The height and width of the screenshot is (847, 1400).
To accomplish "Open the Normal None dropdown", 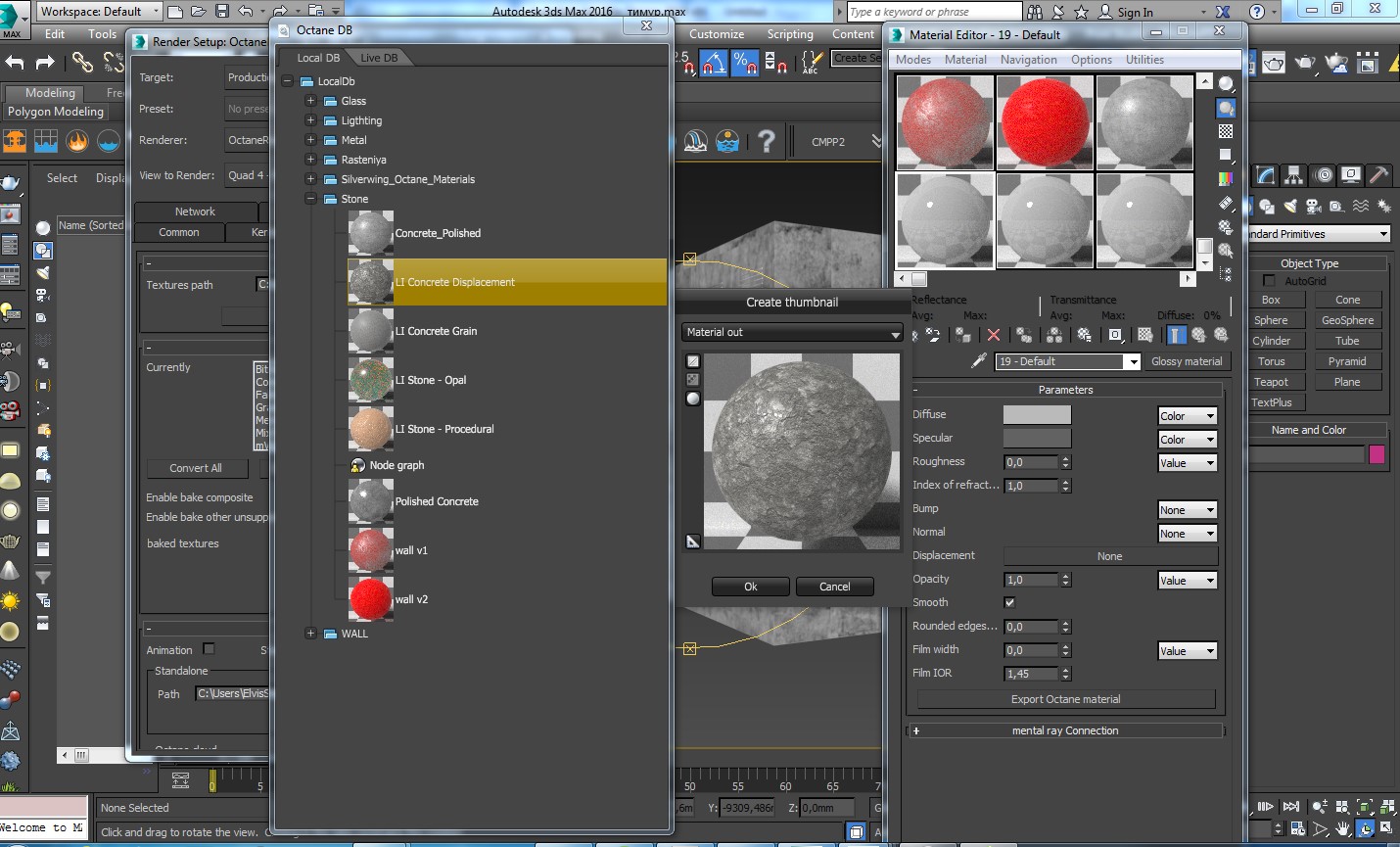I will pyautogui.click(x=1188, y=534).
